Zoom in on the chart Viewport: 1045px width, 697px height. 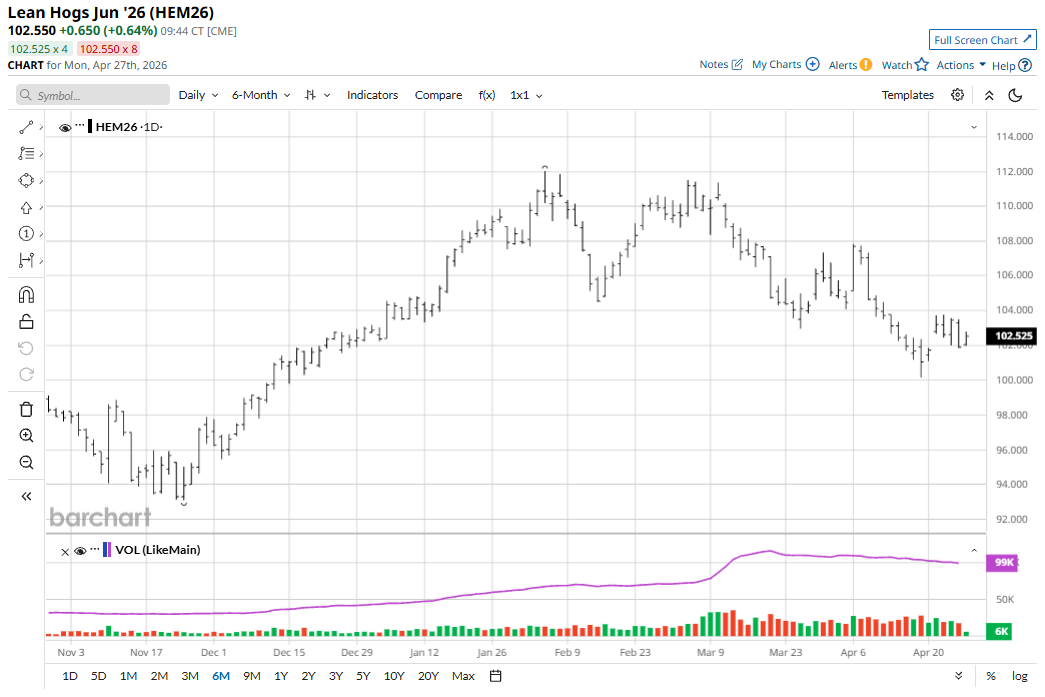(x=26, y=436)
